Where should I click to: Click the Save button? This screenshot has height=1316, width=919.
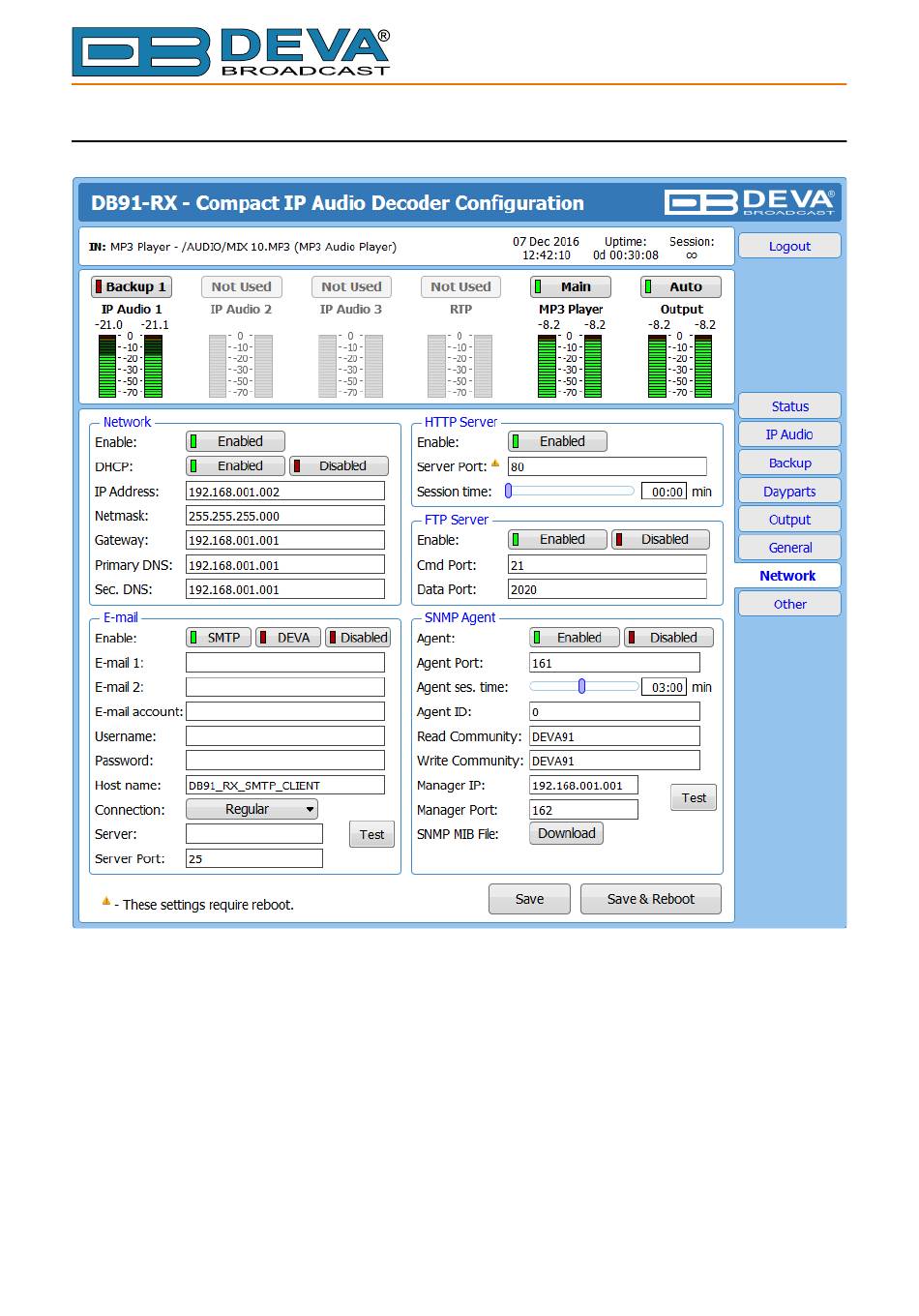[x=529, y=899]
